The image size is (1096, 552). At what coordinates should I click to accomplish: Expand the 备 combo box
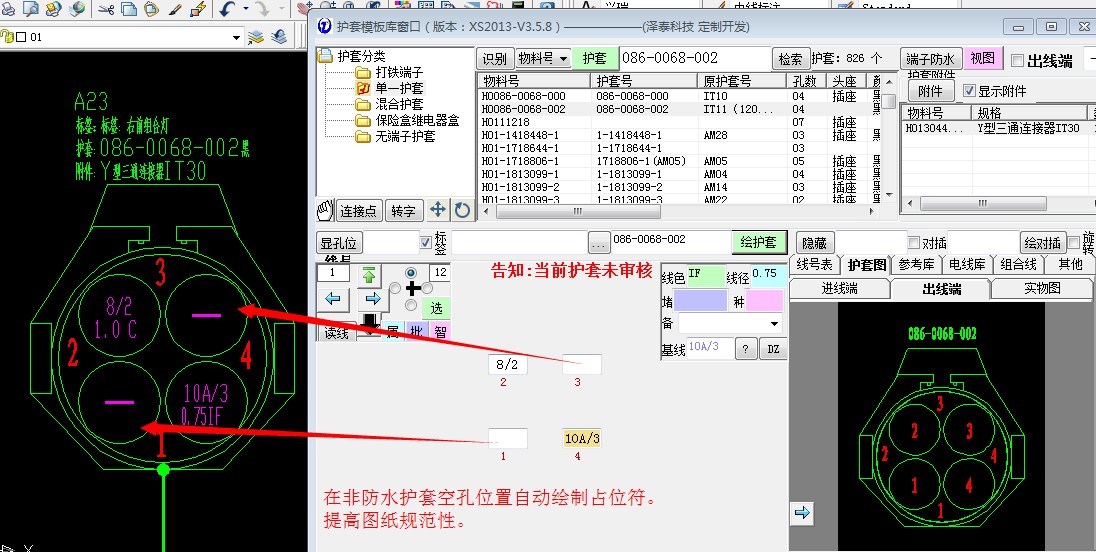(774, 324)
